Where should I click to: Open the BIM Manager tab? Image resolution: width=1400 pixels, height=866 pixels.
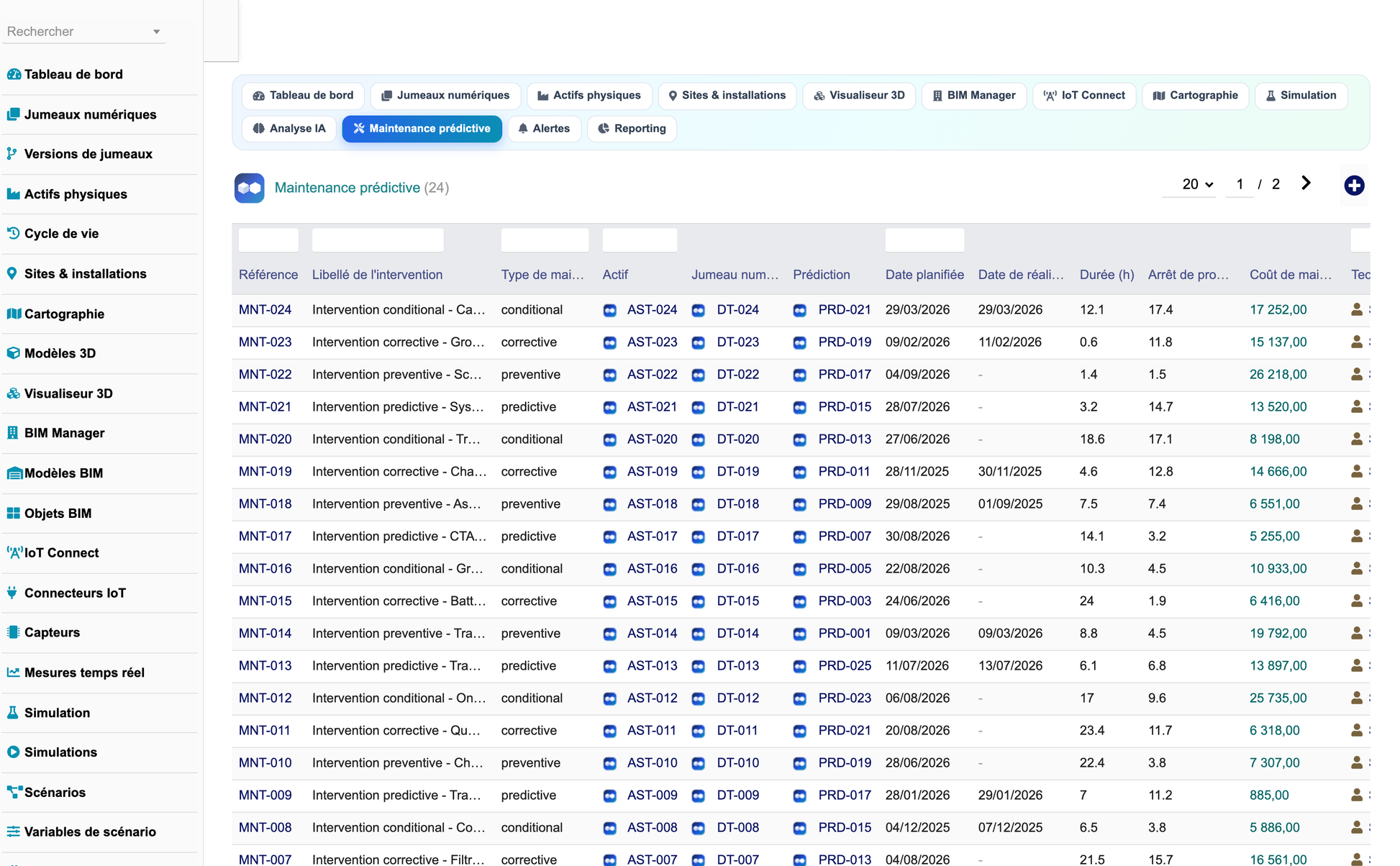tap(974, 96)
